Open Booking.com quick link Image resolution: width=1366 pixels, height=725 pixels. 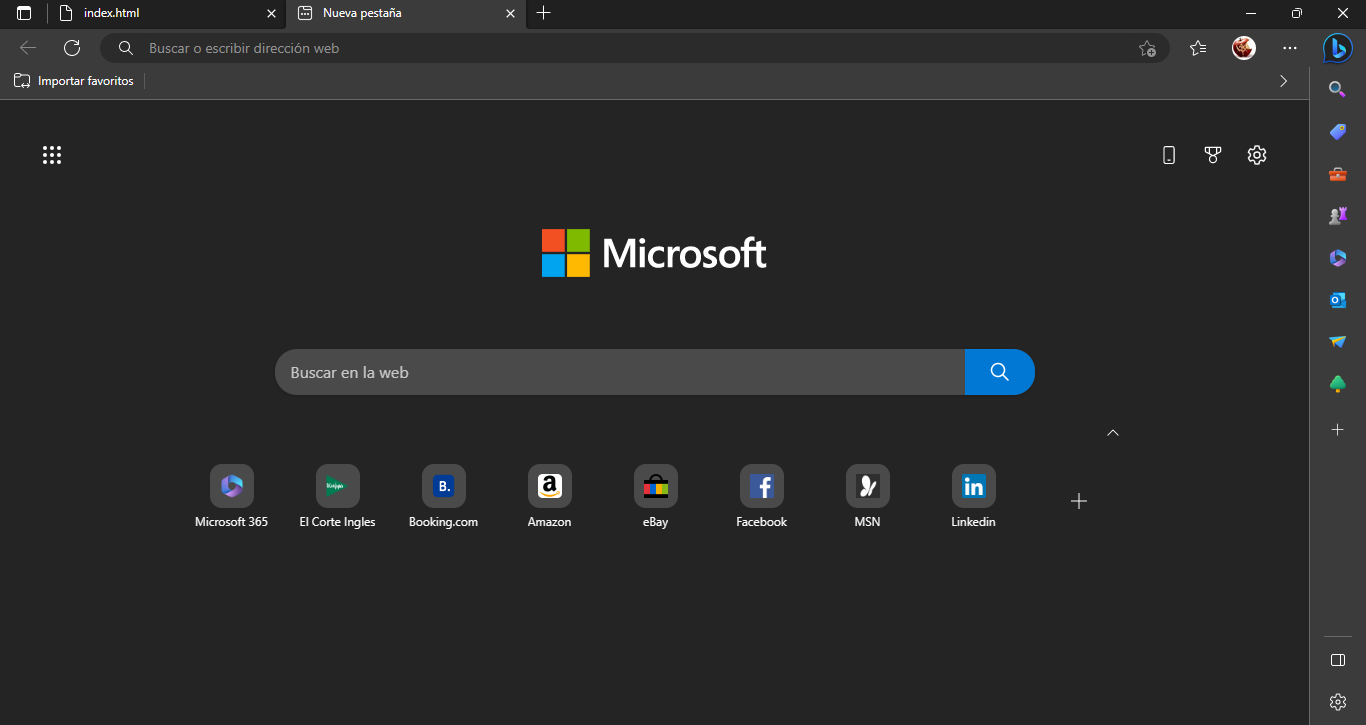click(x=444, y=497)
